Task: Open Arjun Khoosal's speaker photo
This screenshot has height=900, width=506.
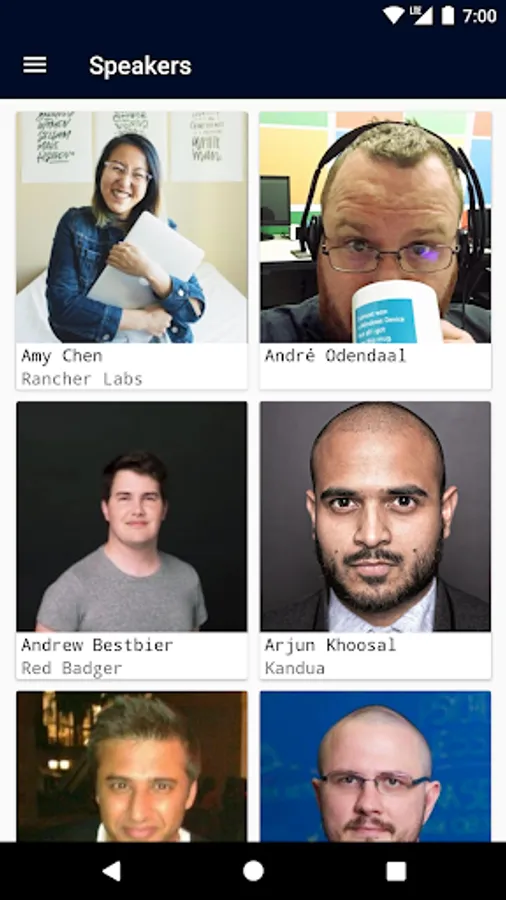Action: click(x=376, y=517)
